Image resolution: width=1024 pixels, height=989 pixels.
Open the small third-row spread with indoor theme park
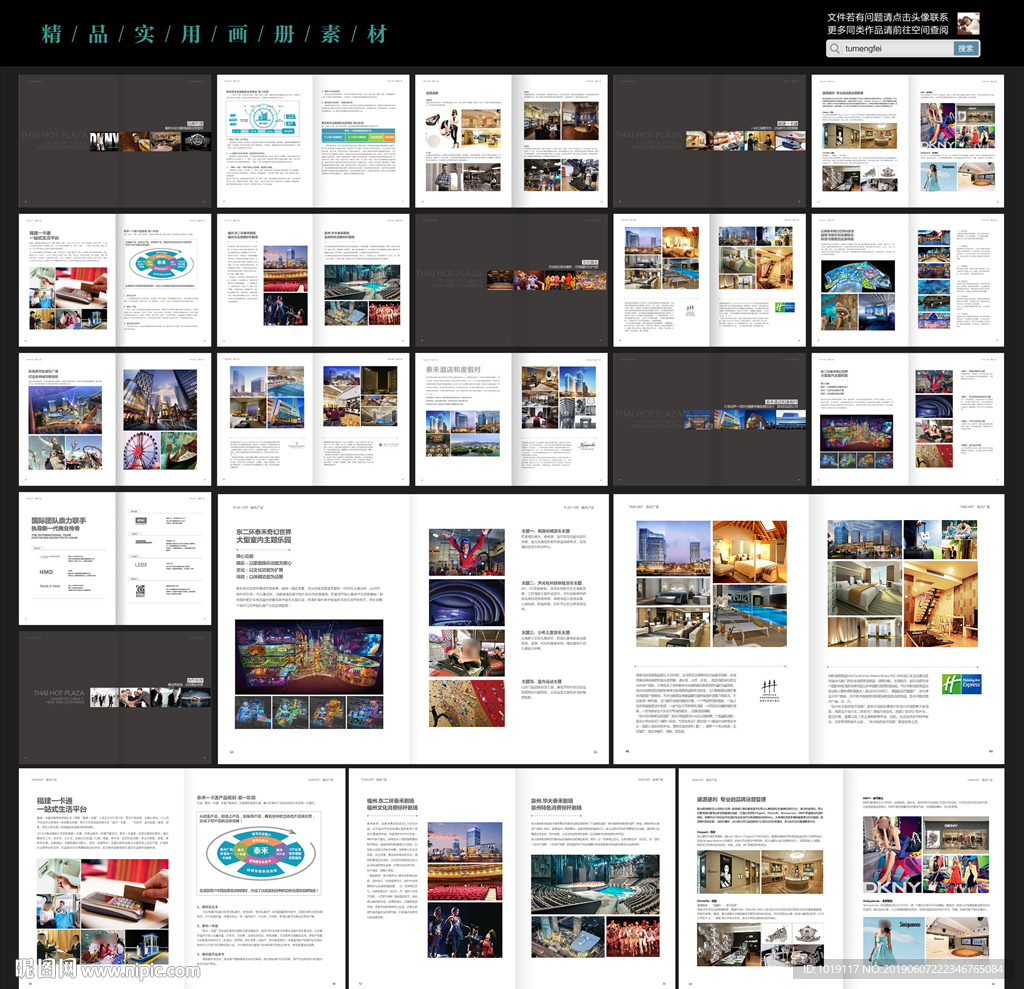tap(908, 419)
